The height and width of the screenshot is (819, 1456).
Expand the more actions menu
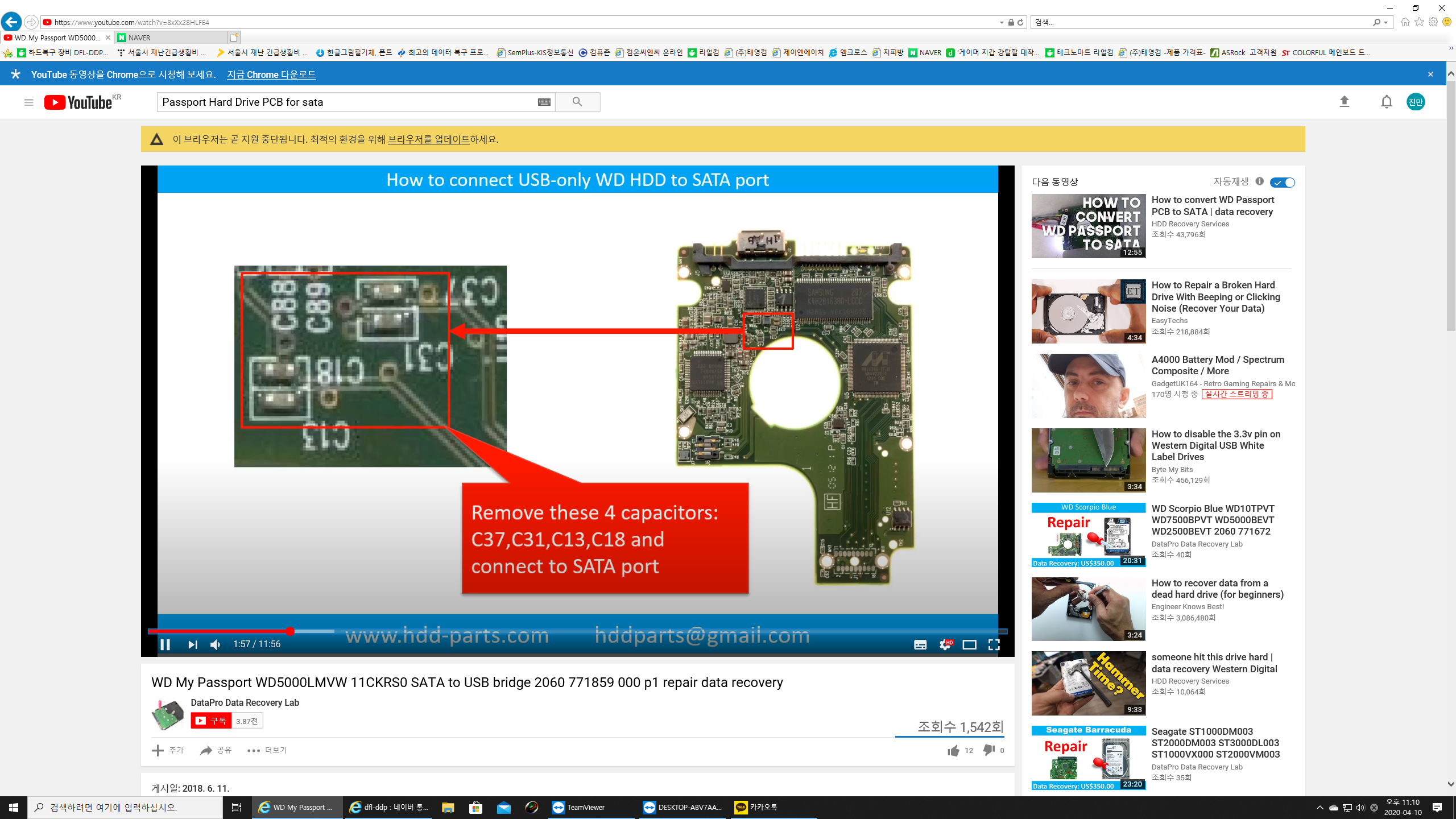pyautogui.click(x=267, y=750)
